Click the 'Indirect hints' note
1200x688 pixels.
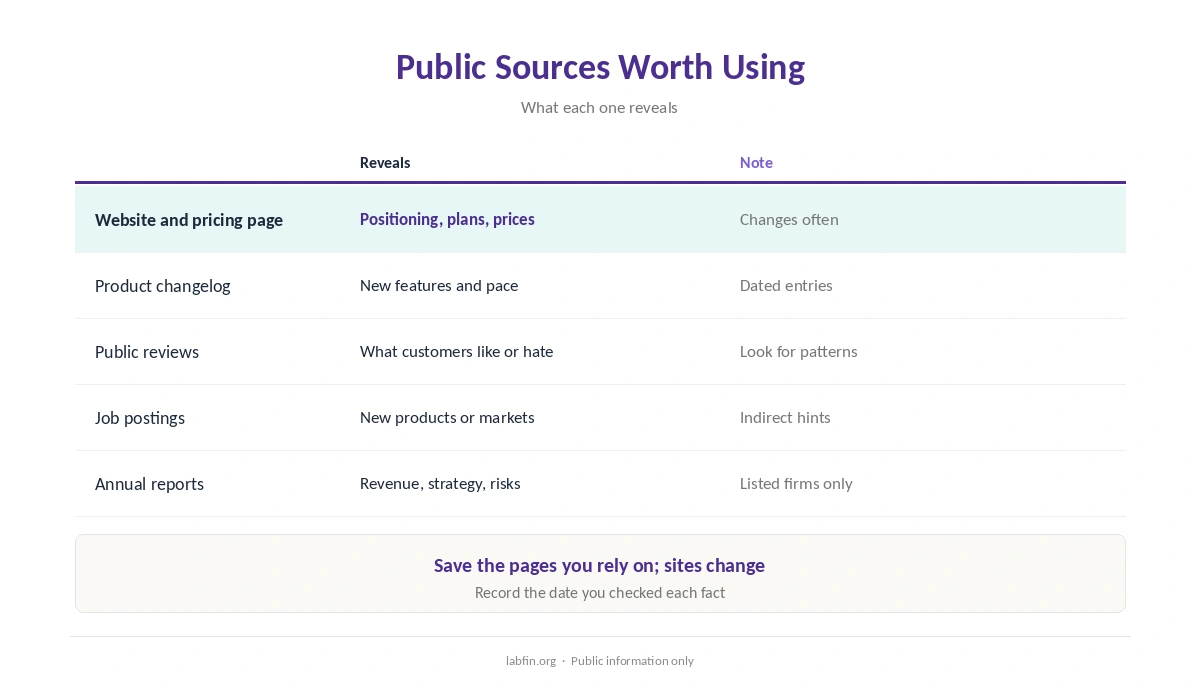tap(785, 417)
